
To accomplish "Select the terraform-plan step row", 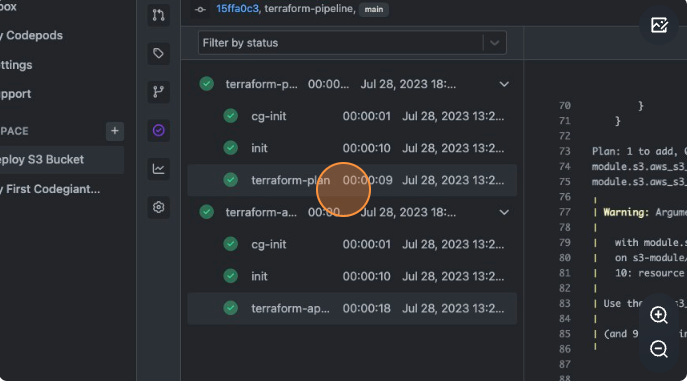I will point(352,180).
